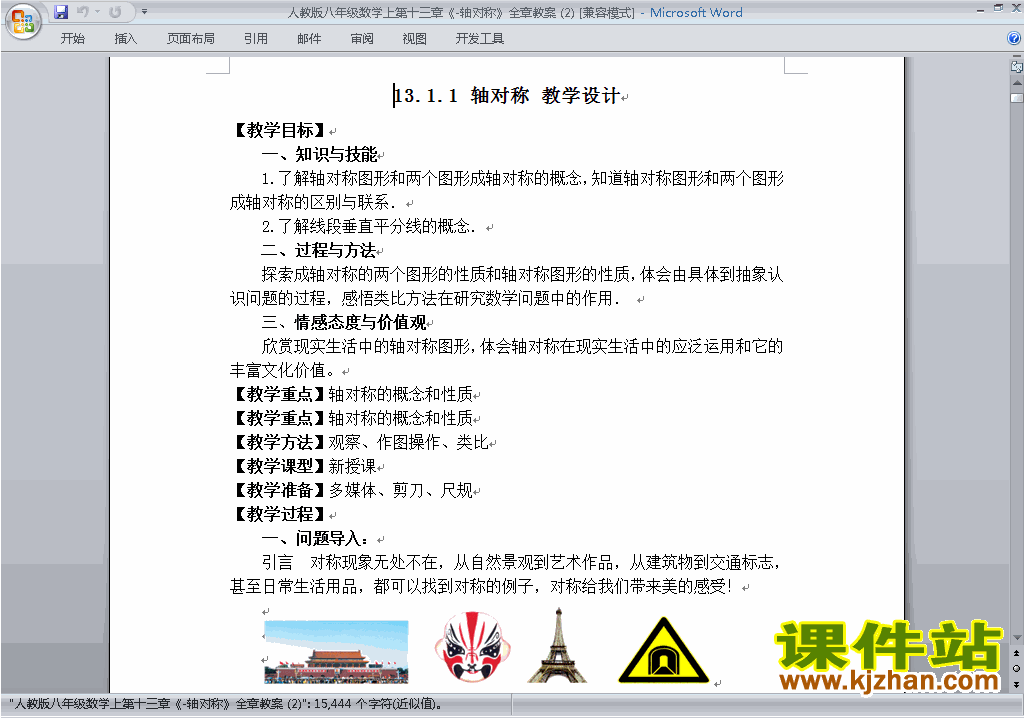Open the 审阅 ribbon tab
1024x718 pixels.
pyautogui.click(x=362, y=39)
